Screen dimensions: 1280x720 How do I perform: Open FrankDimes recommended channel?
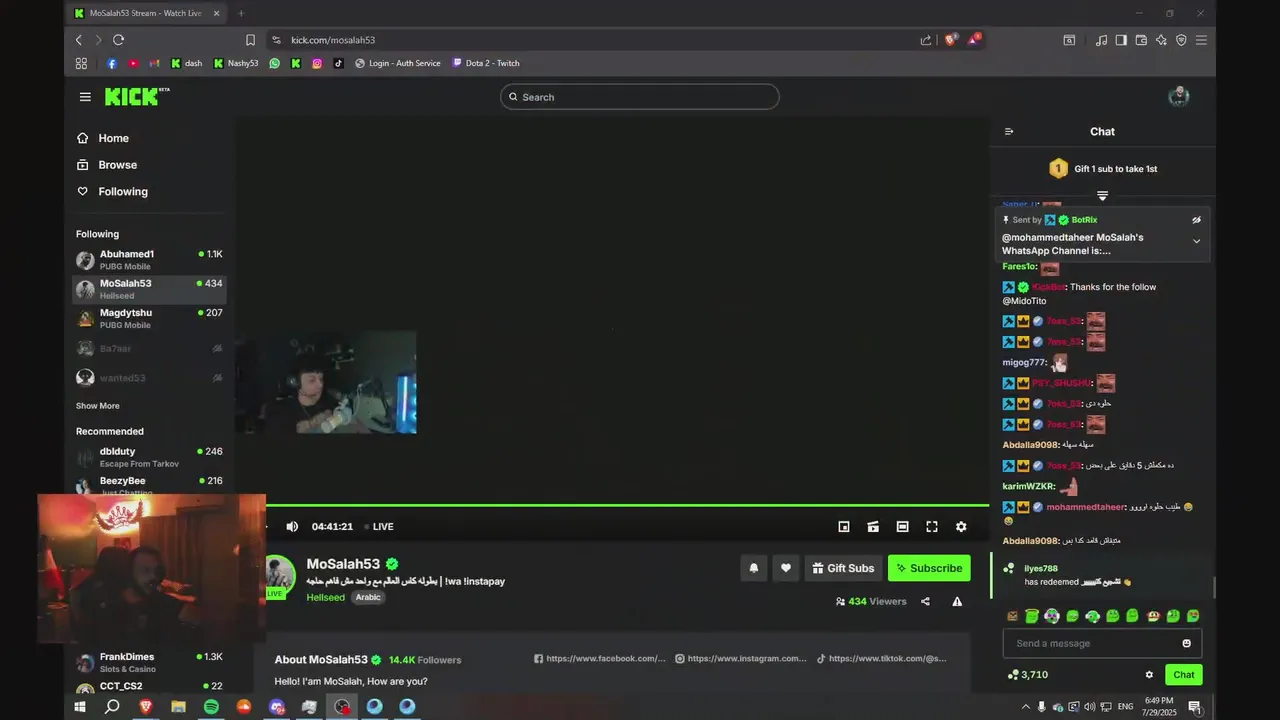149,662
